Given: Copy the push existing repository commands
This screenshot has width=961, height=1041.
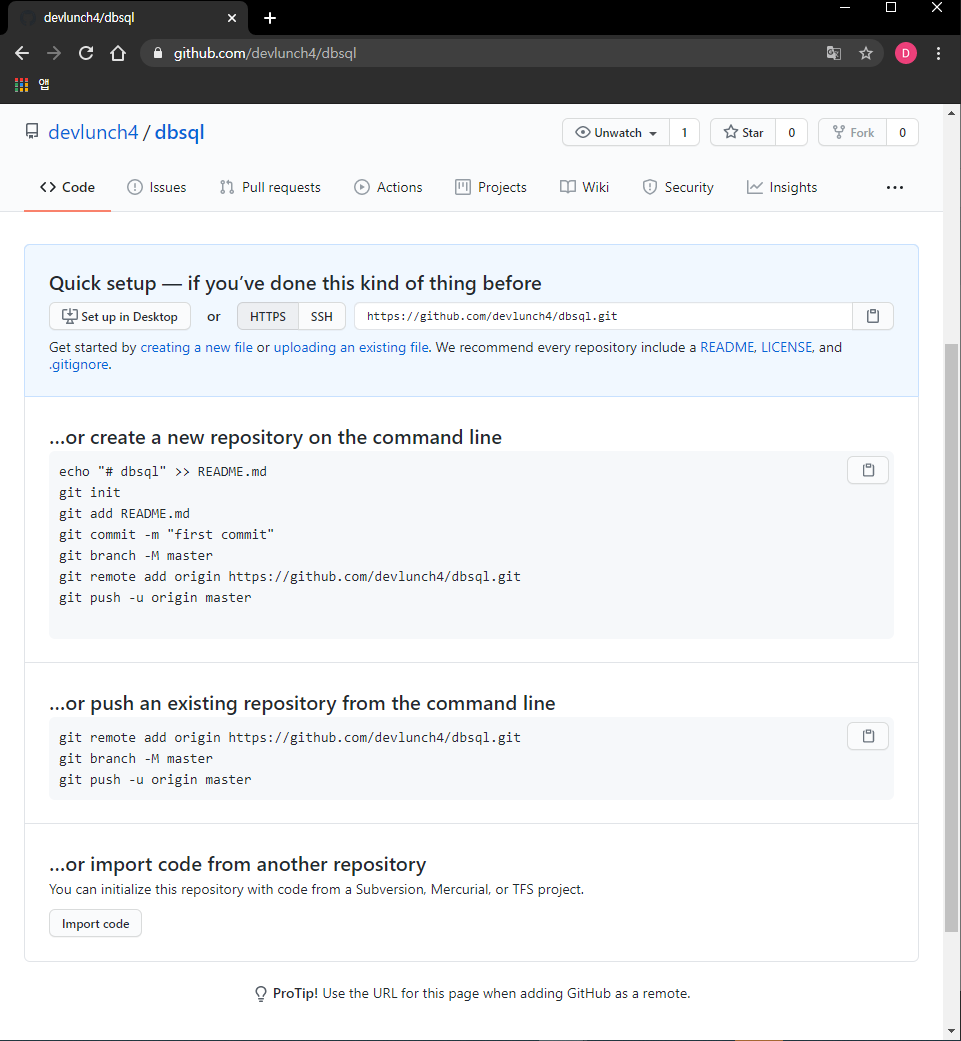Looking at the screenshot, I should [867, 736].
